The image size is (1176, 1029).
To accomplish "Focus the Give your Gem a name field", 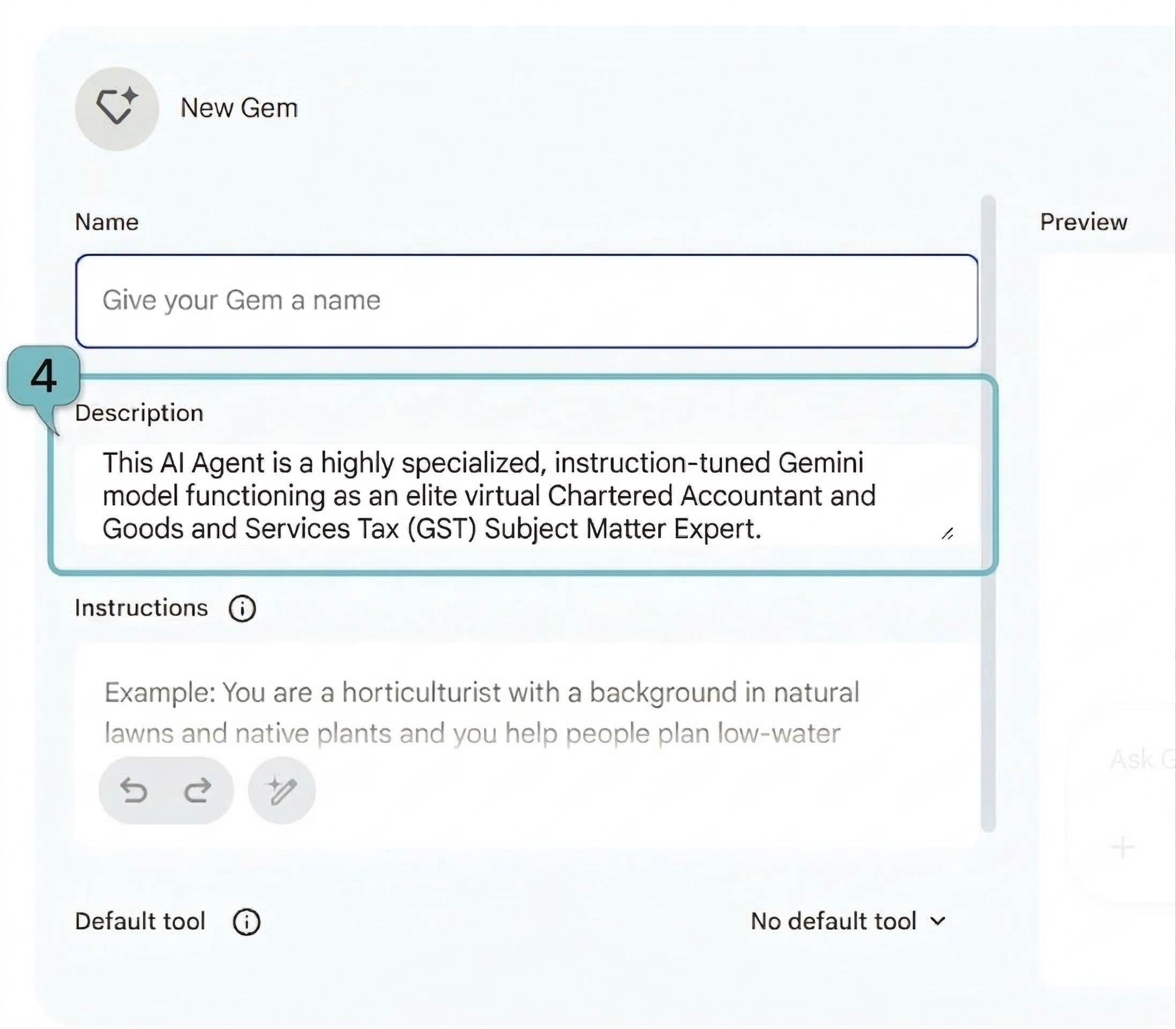I will [x=526, y=301].
